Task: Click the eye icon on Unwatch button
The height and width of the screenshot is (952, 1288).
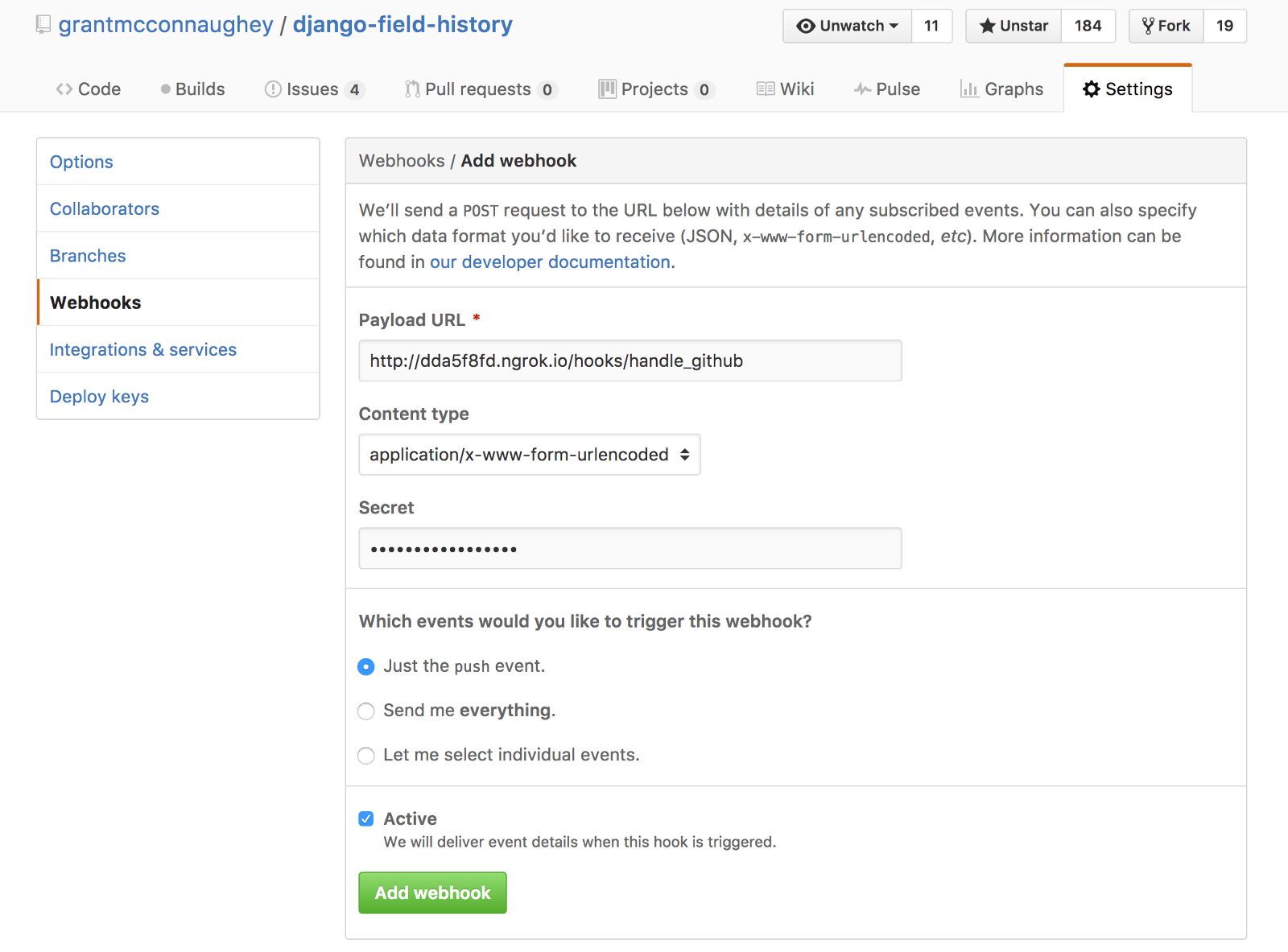Action: point(805,26)
